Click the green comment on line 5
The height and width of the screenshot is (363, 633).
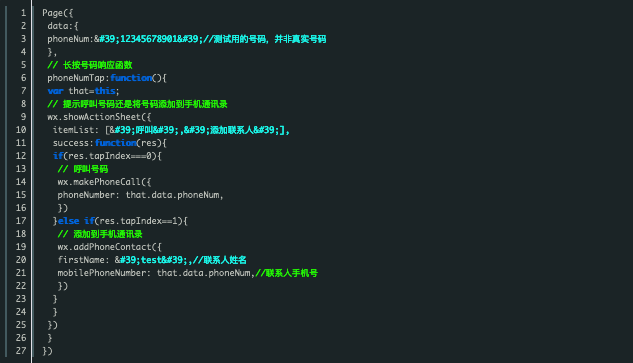(90, 65)
